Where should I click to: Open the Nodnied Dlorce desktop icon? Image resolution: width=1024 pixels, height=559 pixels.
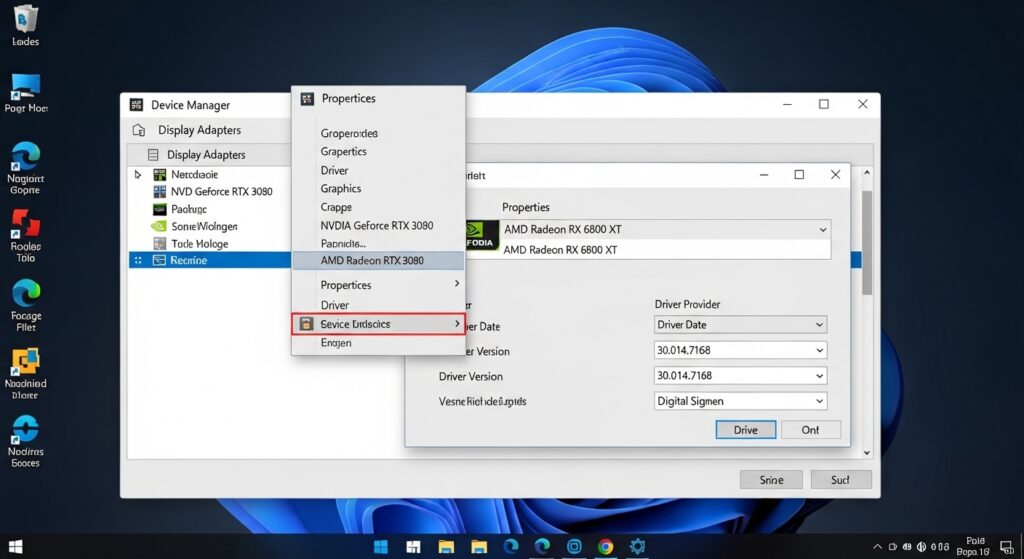(25, 374)
